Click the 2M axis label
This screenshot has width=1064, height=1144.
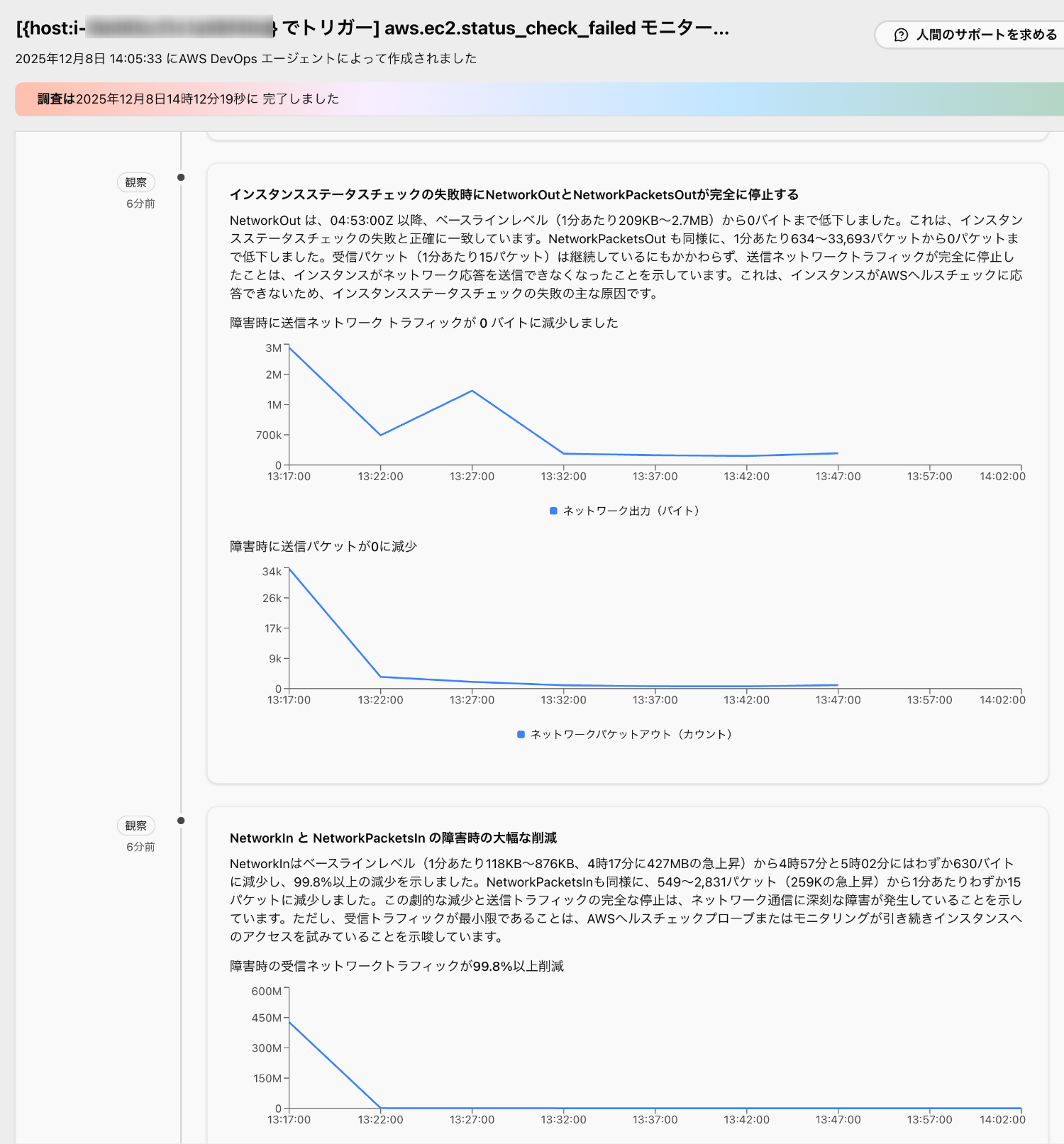(273, 374)
